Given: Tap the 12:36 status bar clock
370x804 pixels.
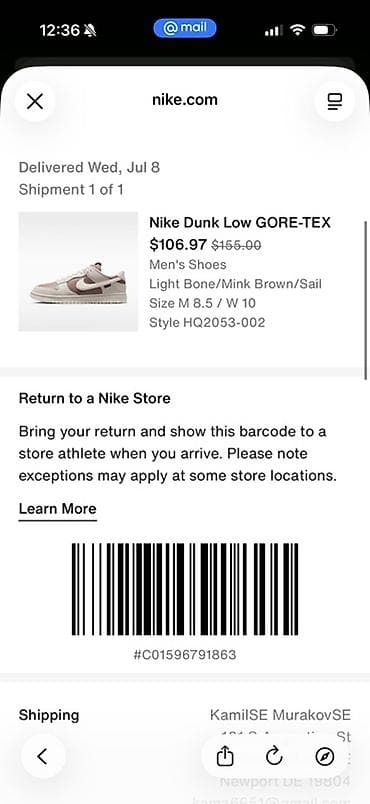Looking at the screenshot, I should point(59,31).
